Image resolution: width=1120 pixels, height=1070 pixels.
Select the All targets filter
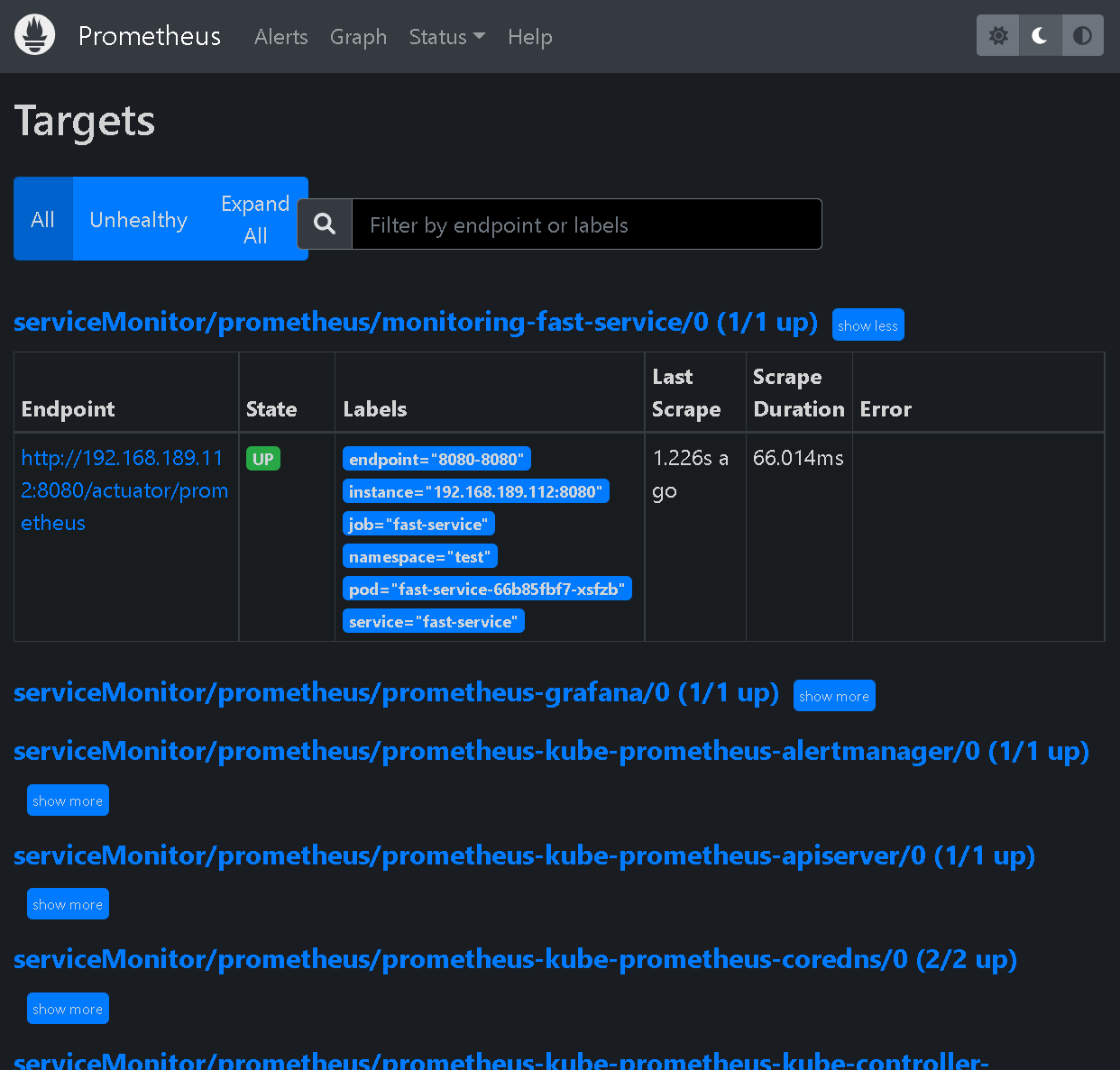click(43, 219)
